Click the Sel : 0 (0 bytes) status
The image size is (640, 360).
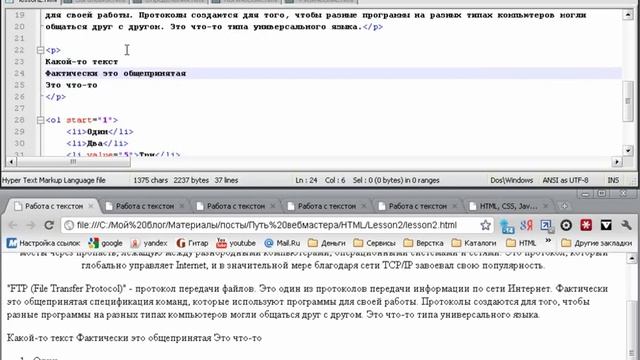[396, 180]
